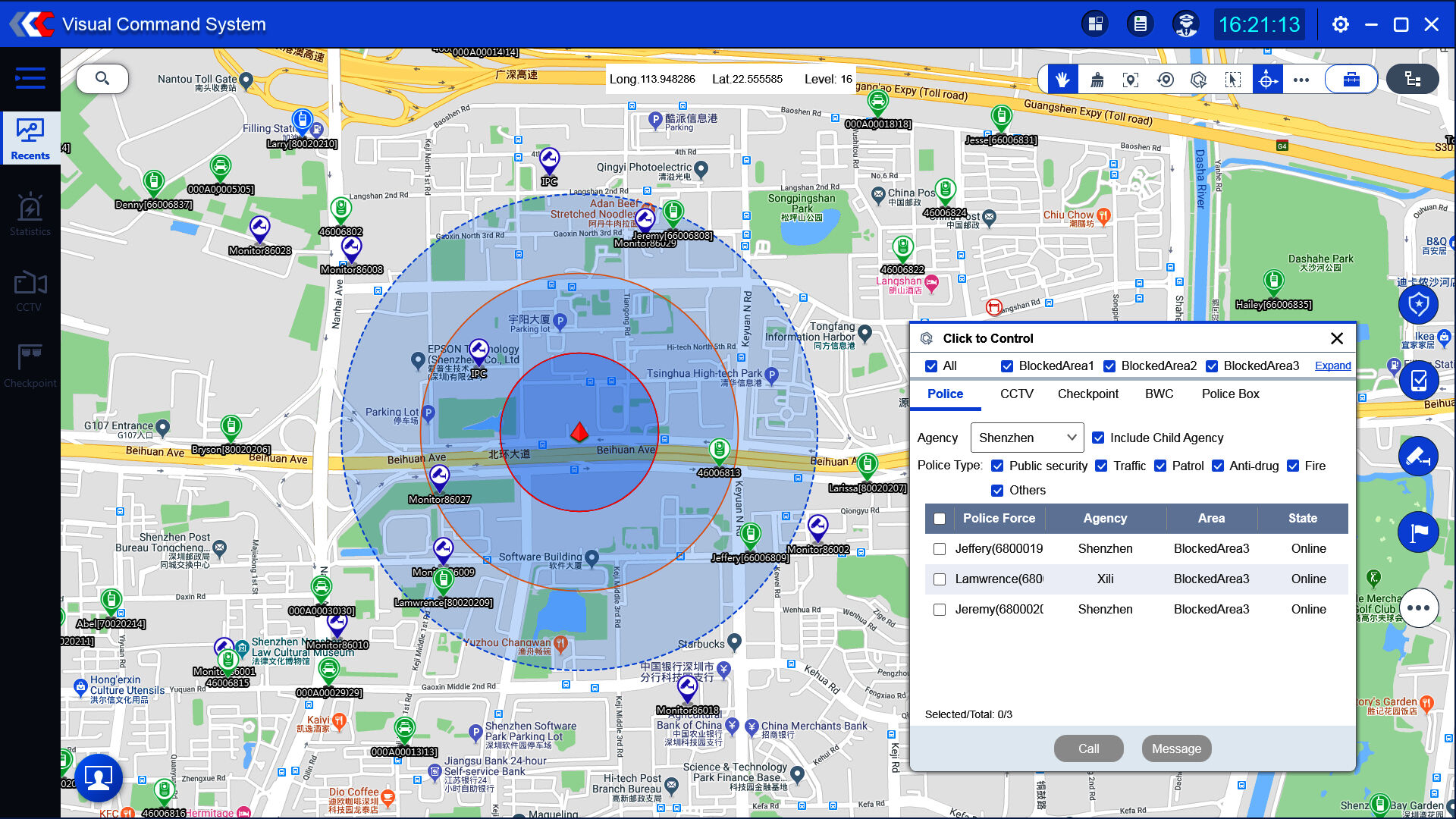This screenshot has height=819, width=1456.
Task: Switch to the Police Box tab
Action: tap(1230, 394)
